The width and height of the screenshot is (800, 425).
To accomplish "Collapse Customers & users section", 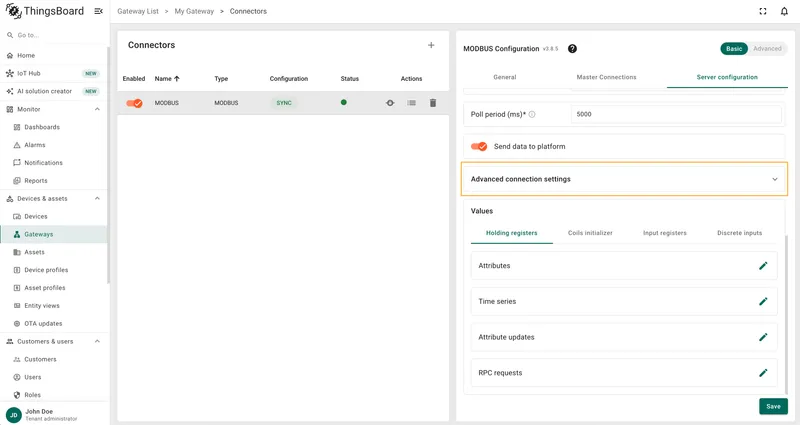I will coord(97,341).
